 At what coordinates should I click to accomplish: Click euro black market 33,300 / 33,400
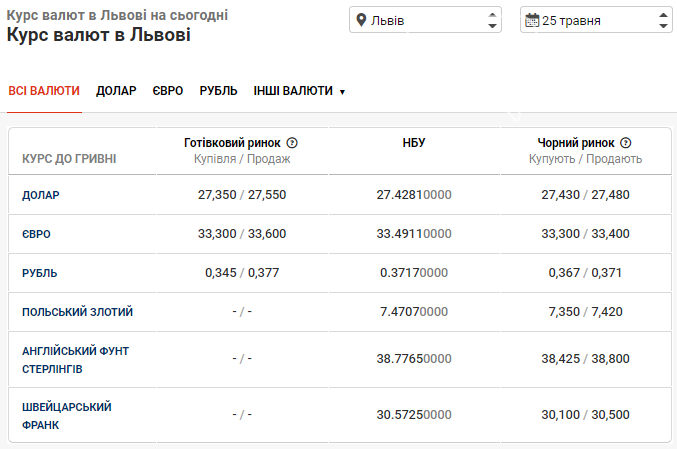585,234
